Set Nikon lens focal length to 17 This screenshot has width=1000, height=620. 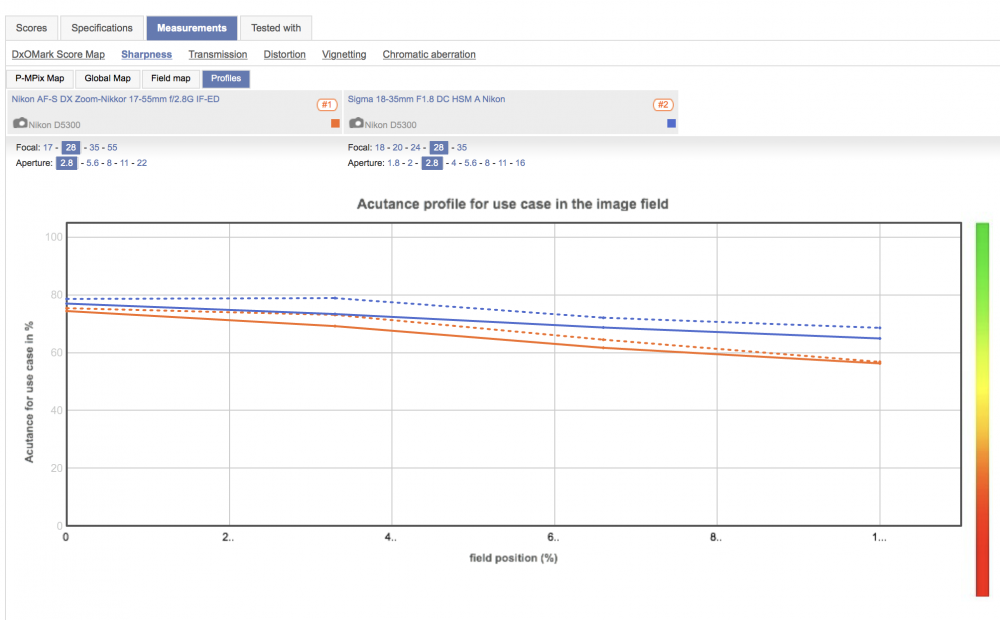point(48,147)
